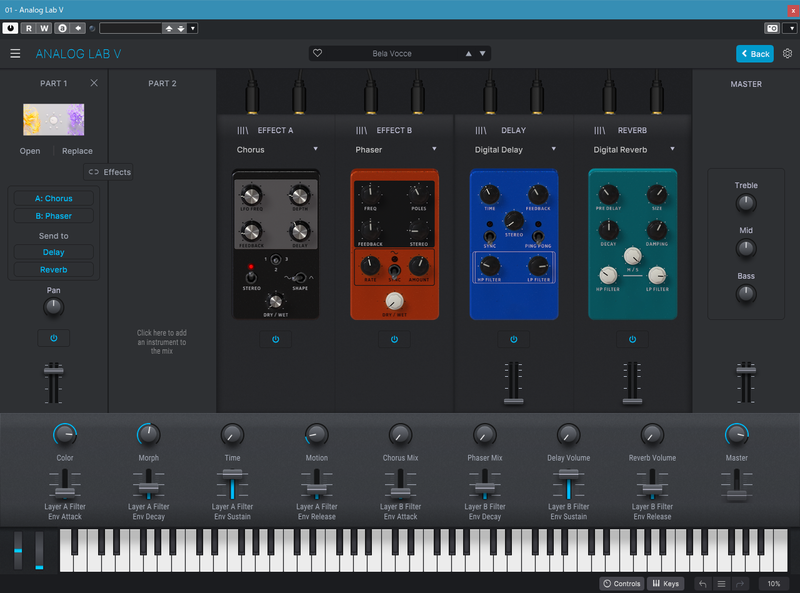Toggle Effect B Phaser power button
The height and width of the screenshot is (593, 800).
pos(394,339)
